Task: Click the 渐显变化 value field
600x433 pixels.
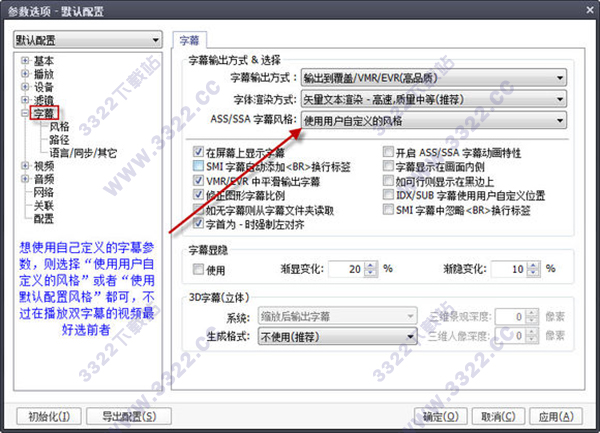Action: [347, 269]
